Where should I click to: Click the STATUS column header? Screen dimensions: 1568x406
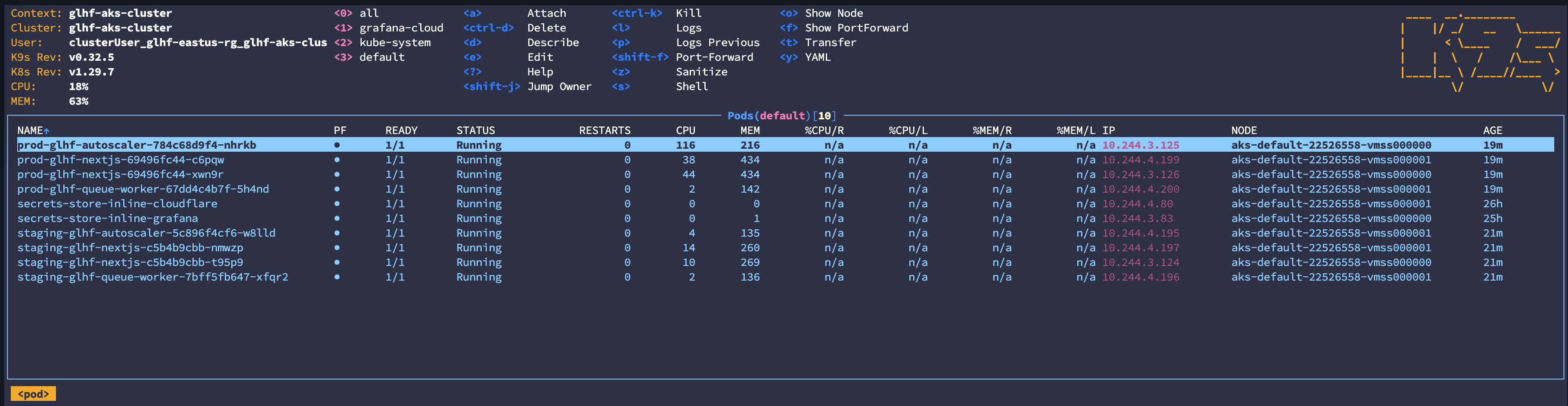(x=475, y=131)
